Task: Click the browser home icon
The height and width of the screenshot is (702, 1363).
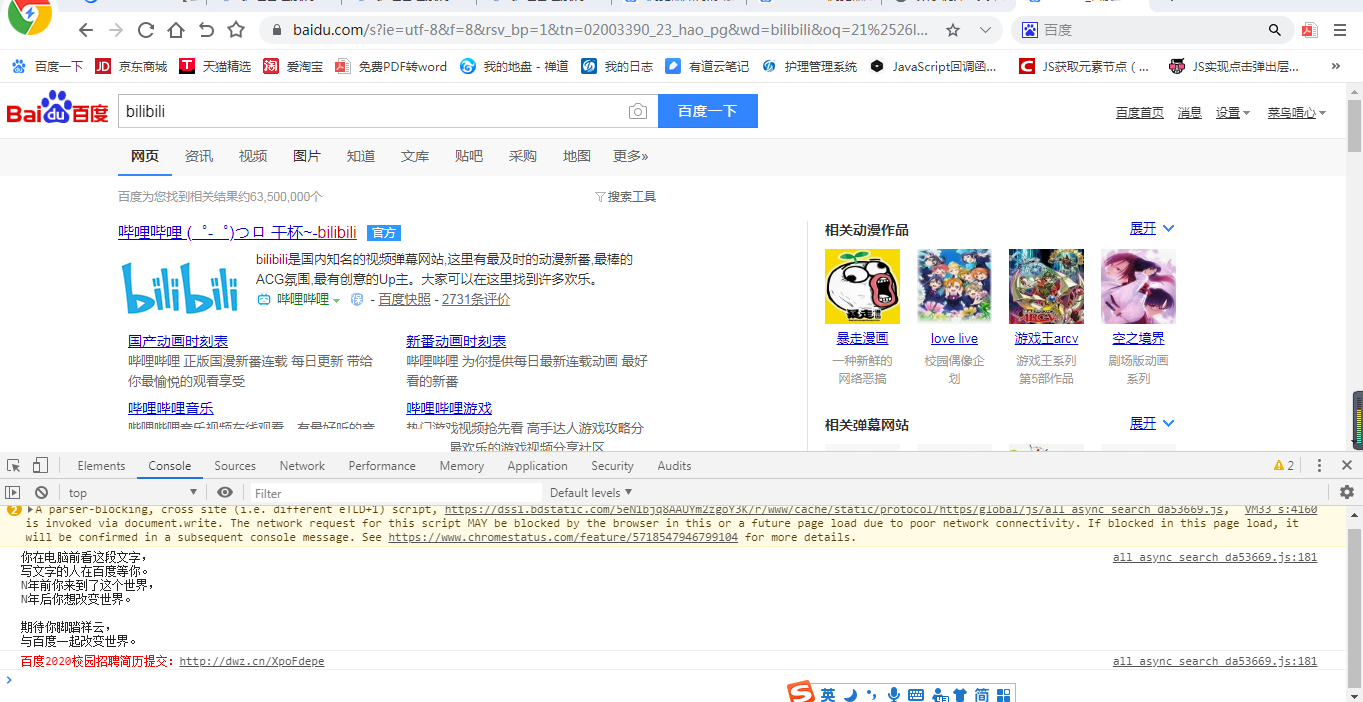Action: pos(176,30)
